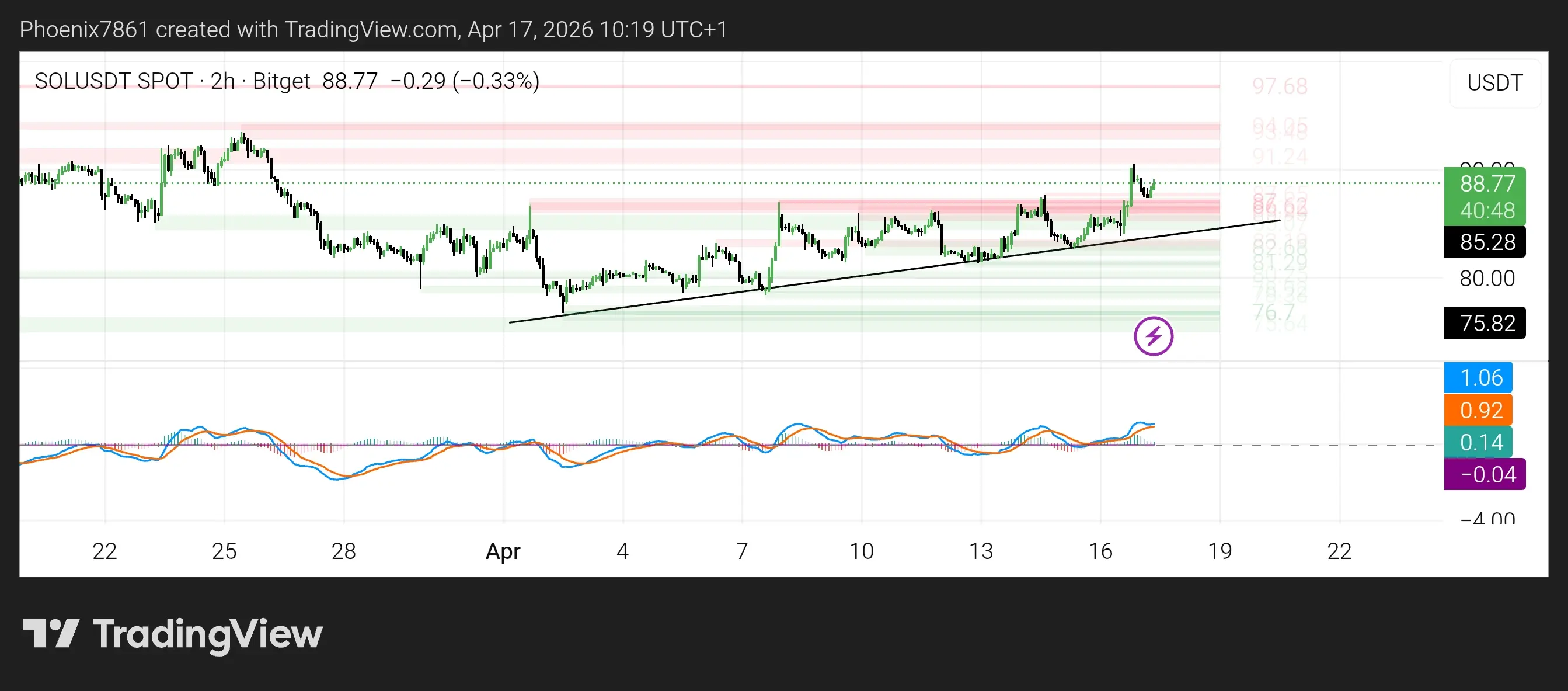Click the TradingView wordmark text

208,634
